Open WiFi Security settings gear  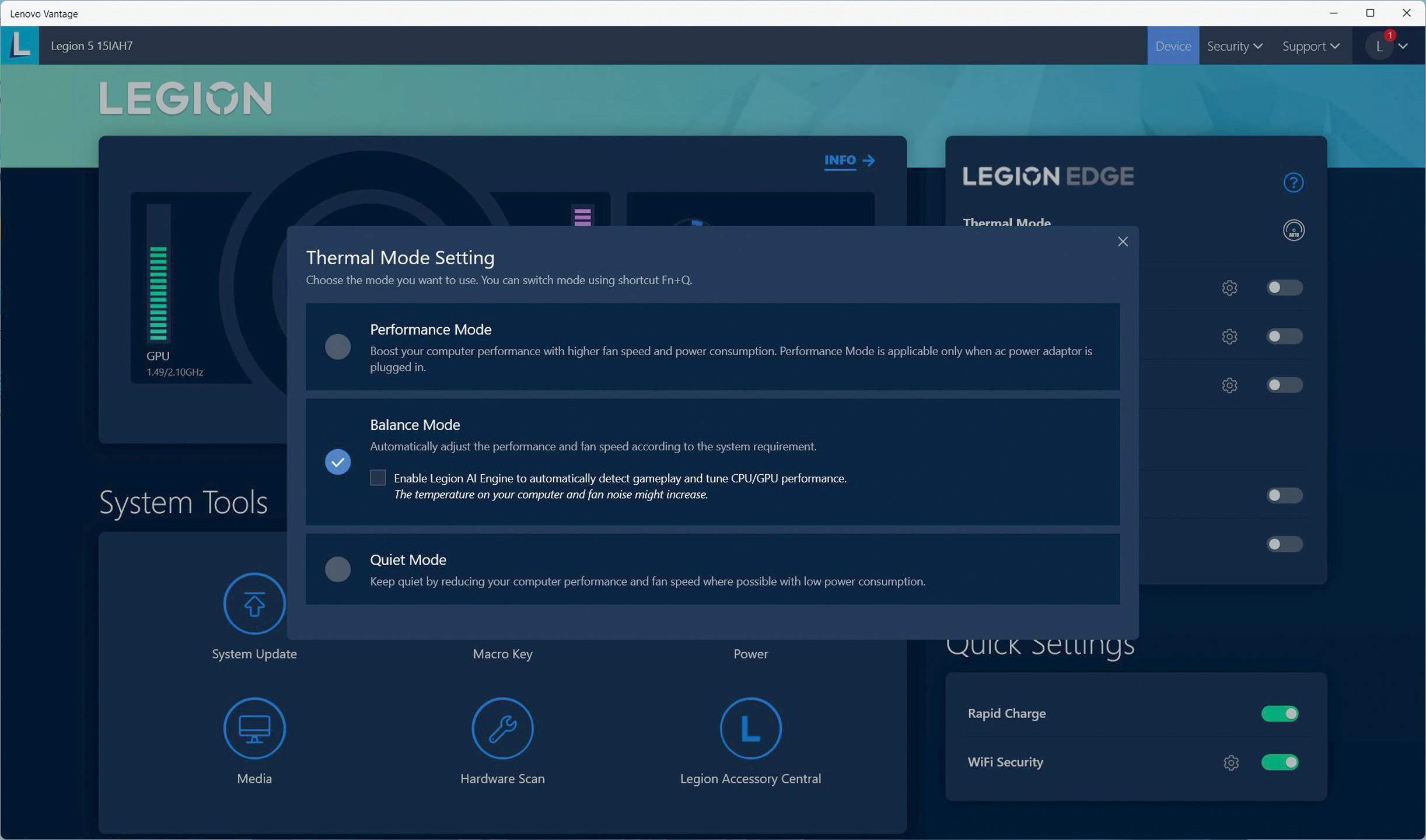click(1231, 762)
